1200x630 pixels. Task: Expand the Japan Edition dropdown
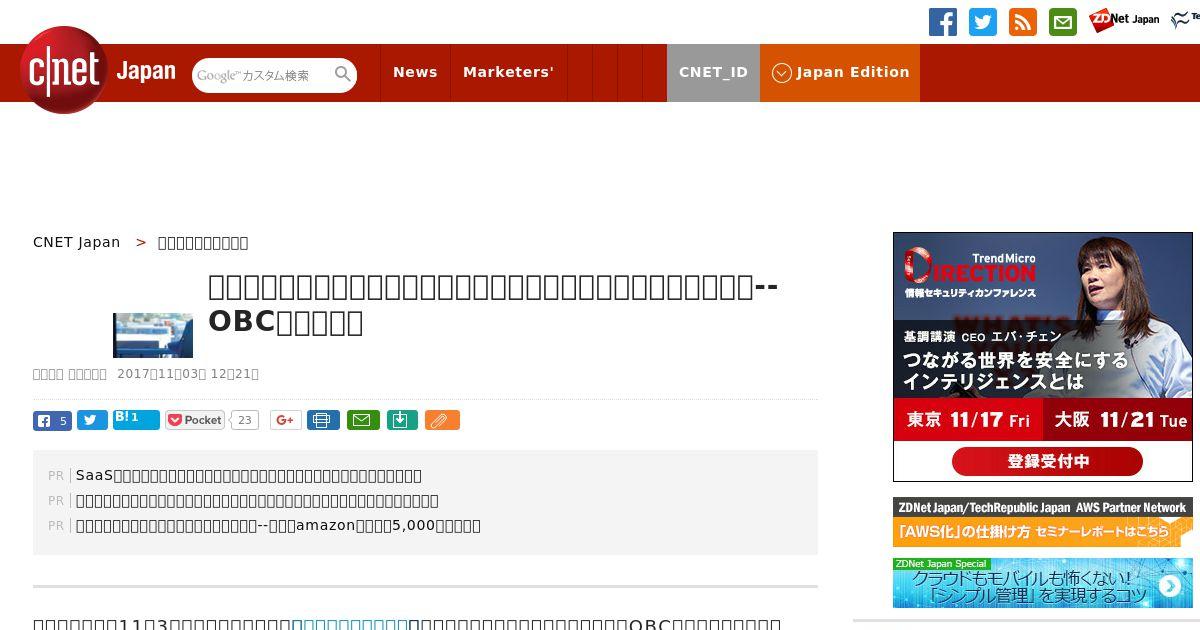[840, 72]
